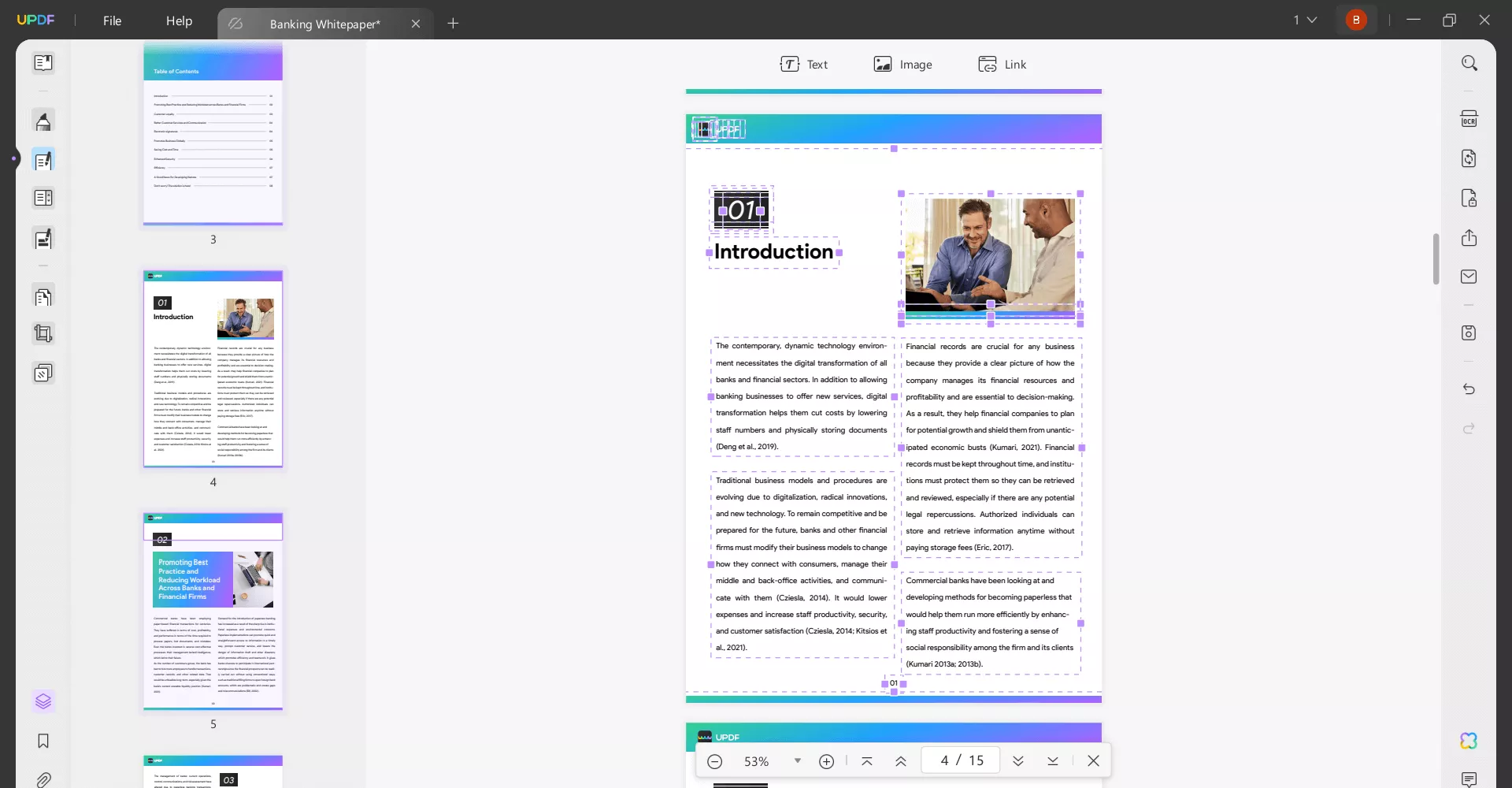The width and height of the screenshot is (1512, 788).
Task: Open the window count dropdown arrow
Action: click(x=1312, y=20)
